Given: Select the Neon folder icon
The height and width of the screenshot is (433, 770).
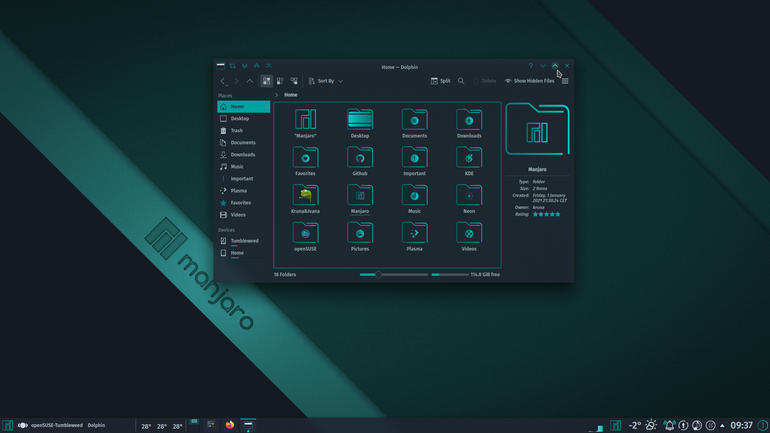Looking at the screenshot, I should [469, 195].
